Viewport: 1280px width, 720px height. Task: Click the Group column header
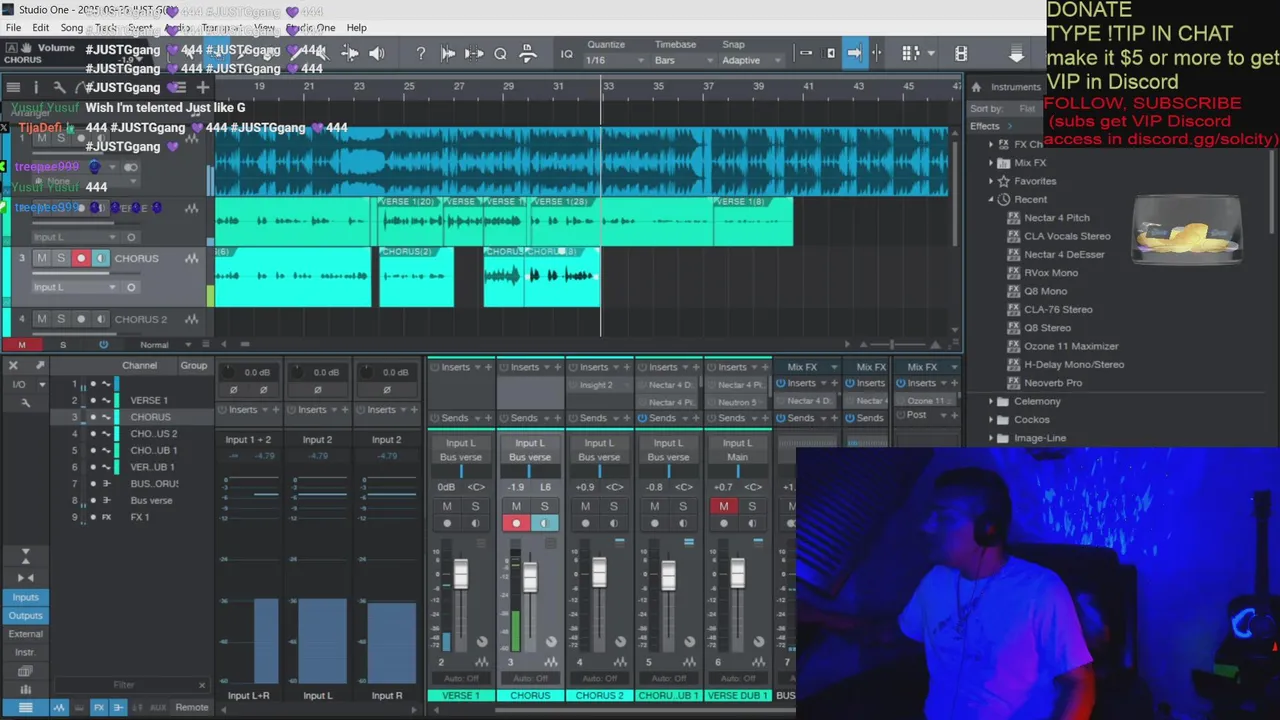pyautogui.click(x=194, y=365)
